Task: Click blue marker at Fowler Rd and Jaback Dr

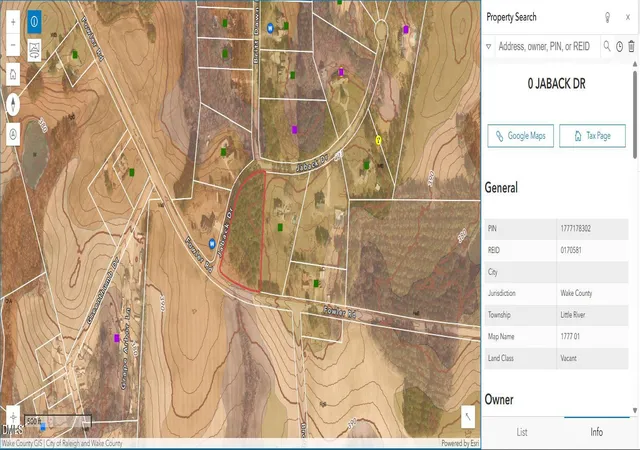Action: [212, 244]
